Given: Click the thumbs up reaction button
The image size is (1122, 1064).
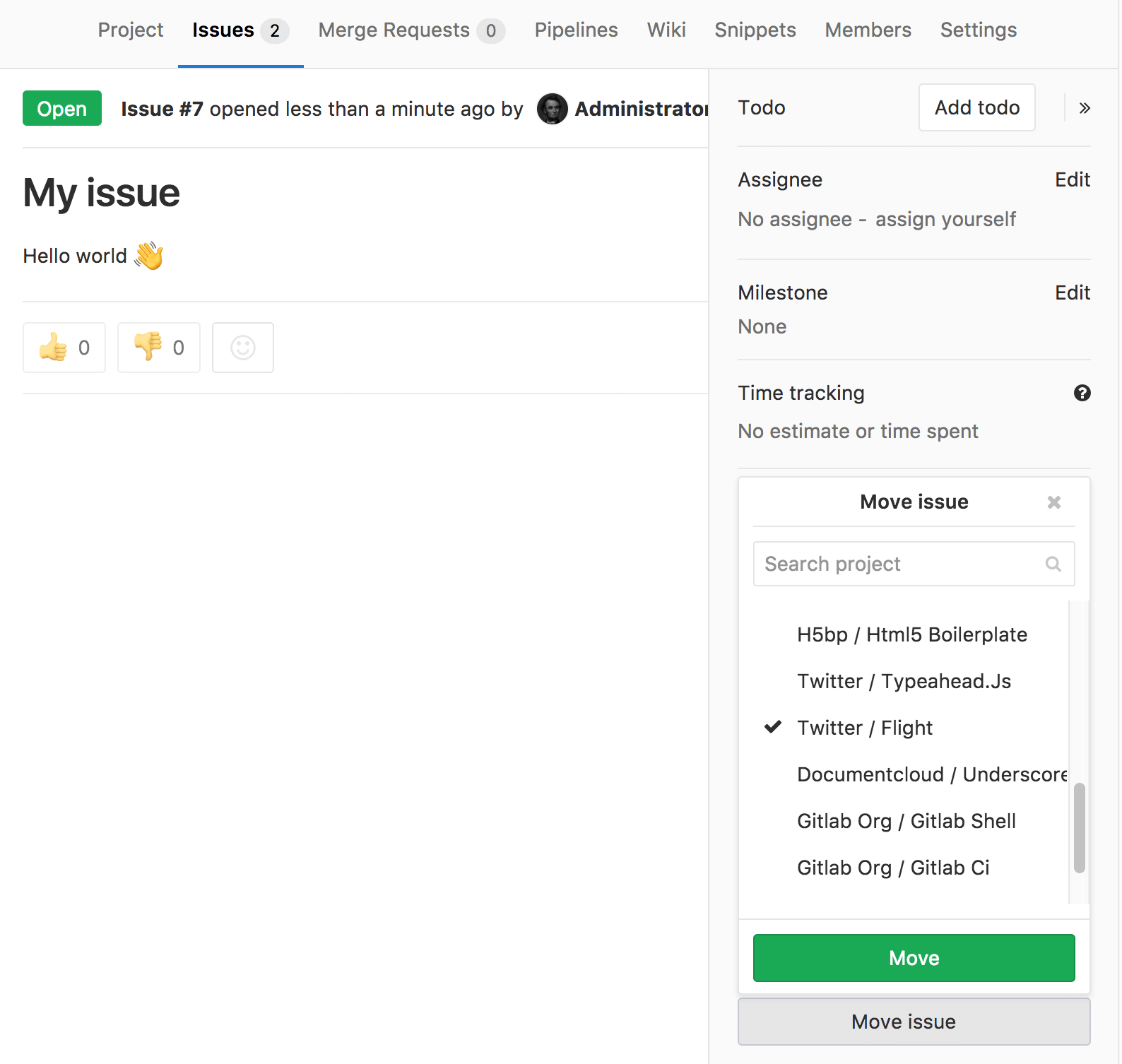Looking at the screenshot, I should 64,348.
